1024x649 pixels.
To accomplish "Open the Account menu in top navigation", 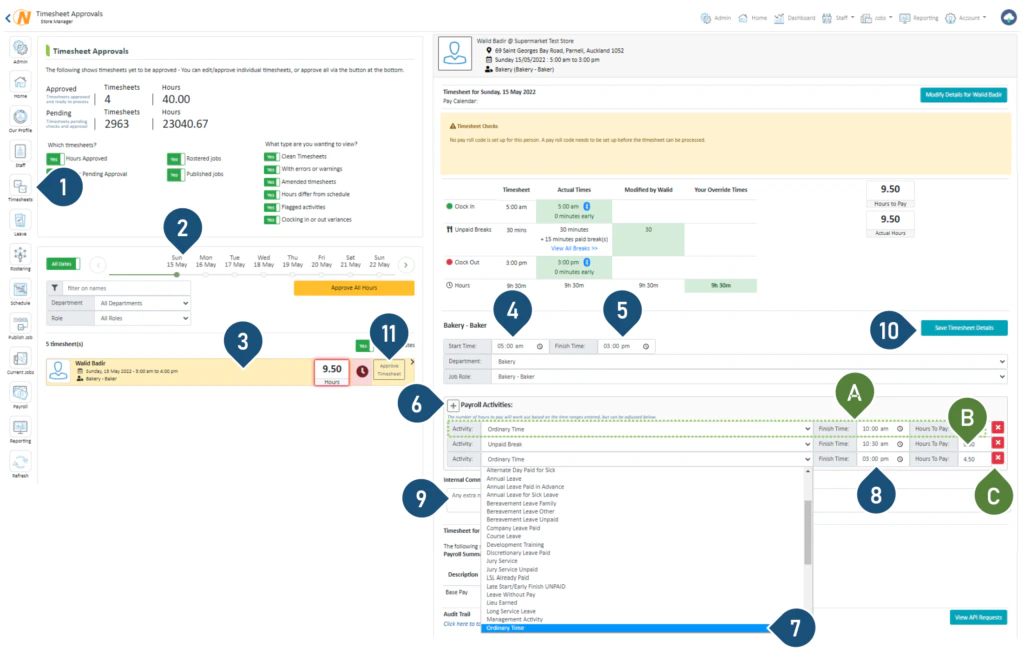I will [x=966, y=18].
